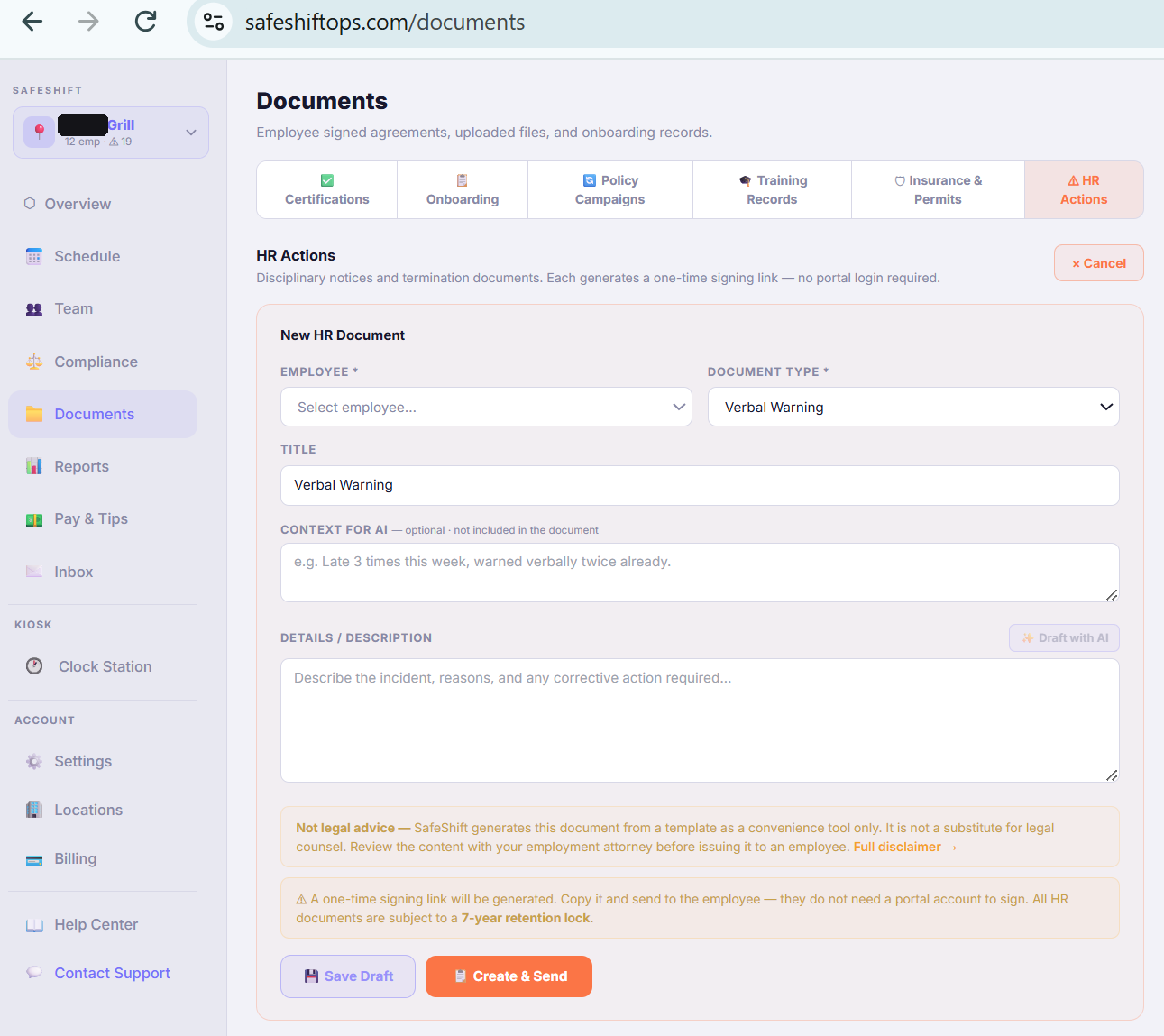
Task: Click the location pin icon in sidebar
Action: pyautogui.click(x=40, y=132)
